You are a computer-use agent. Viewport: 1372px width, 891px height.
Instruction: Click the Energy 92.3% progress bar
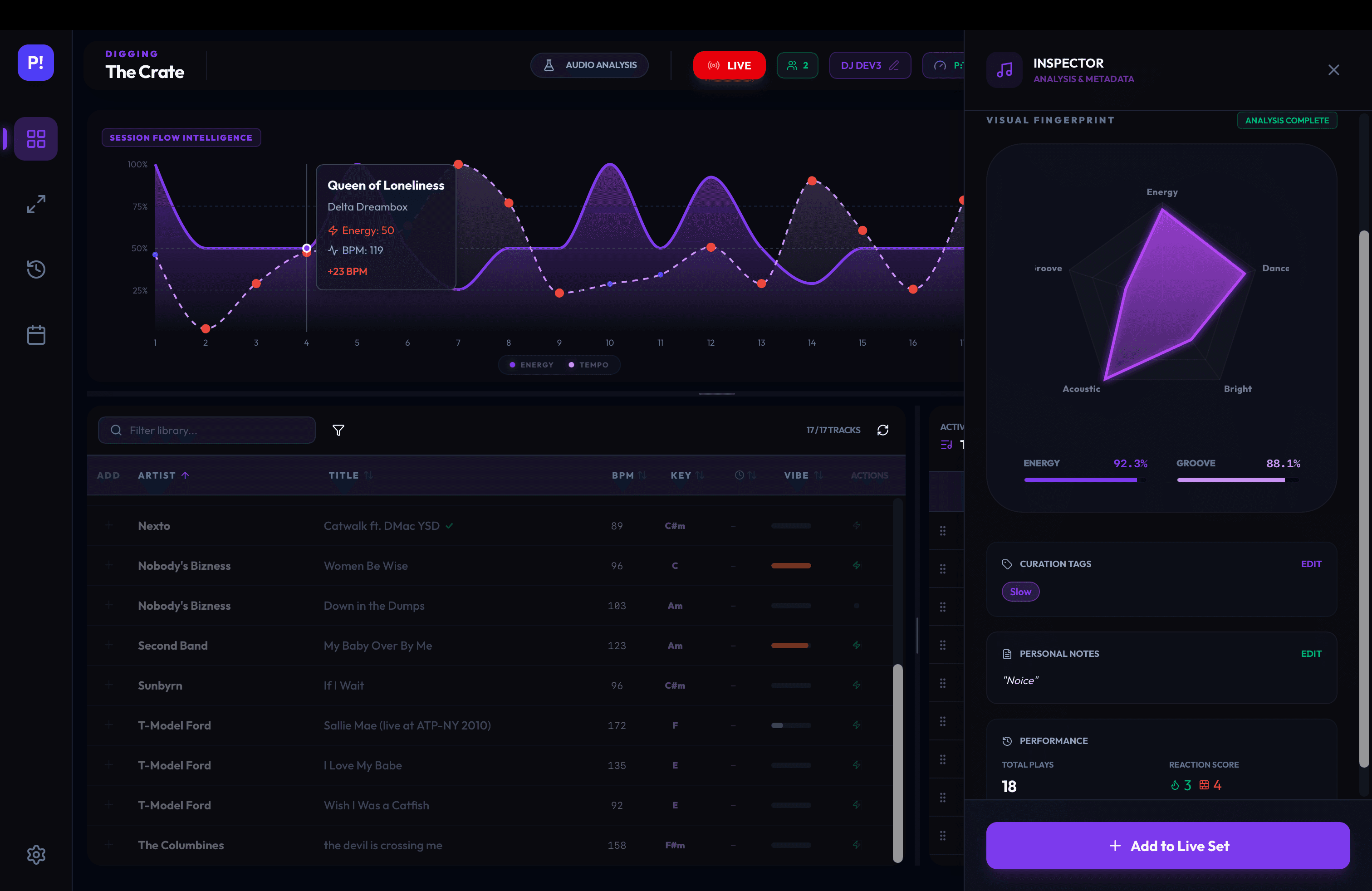(1084, 480)
